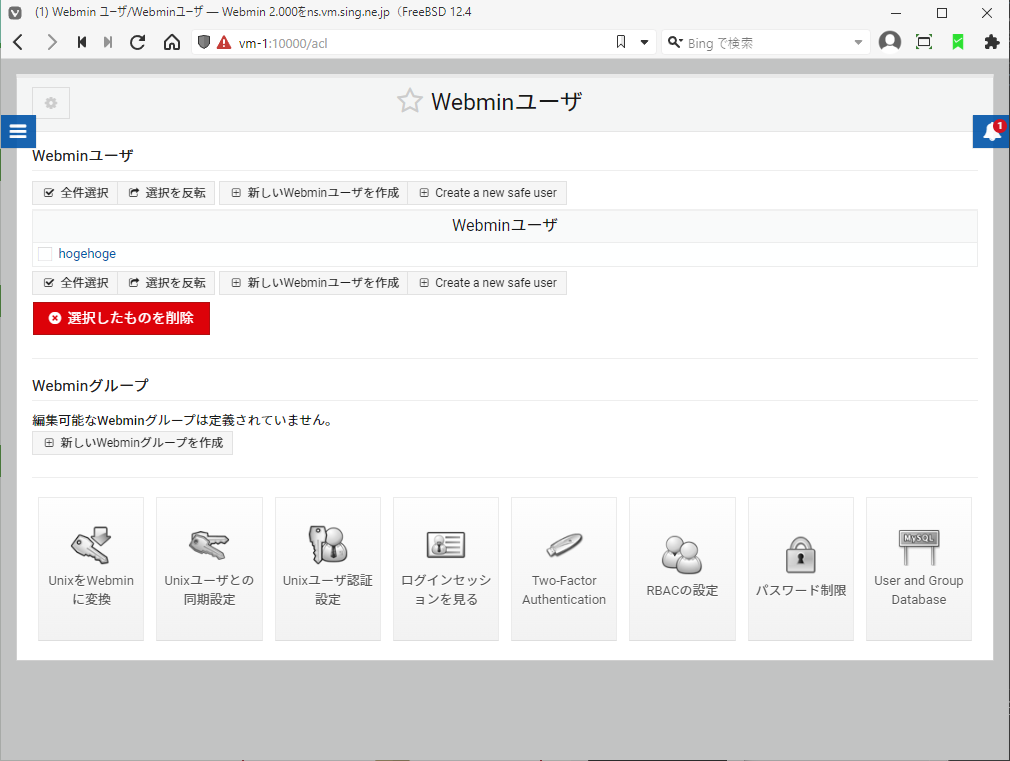The height and width of the screenshot is (761, 1010).
Task: Expand the address bar dropdown arrow
Action: [644, 43]
